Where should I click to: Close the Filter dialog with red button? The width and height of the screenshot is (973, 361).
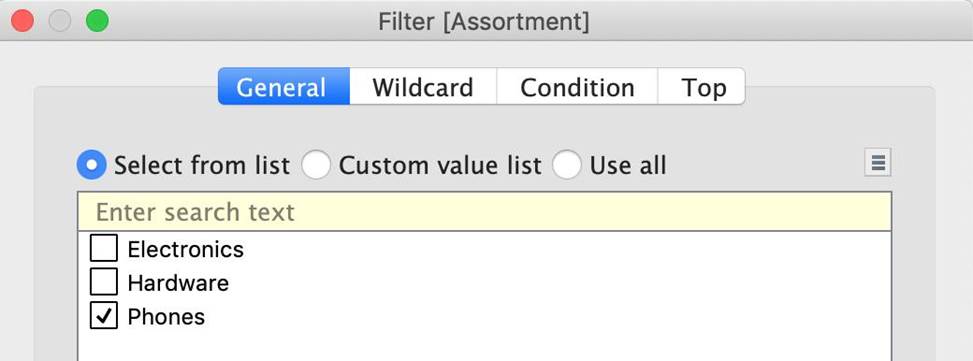coord(22,20)
